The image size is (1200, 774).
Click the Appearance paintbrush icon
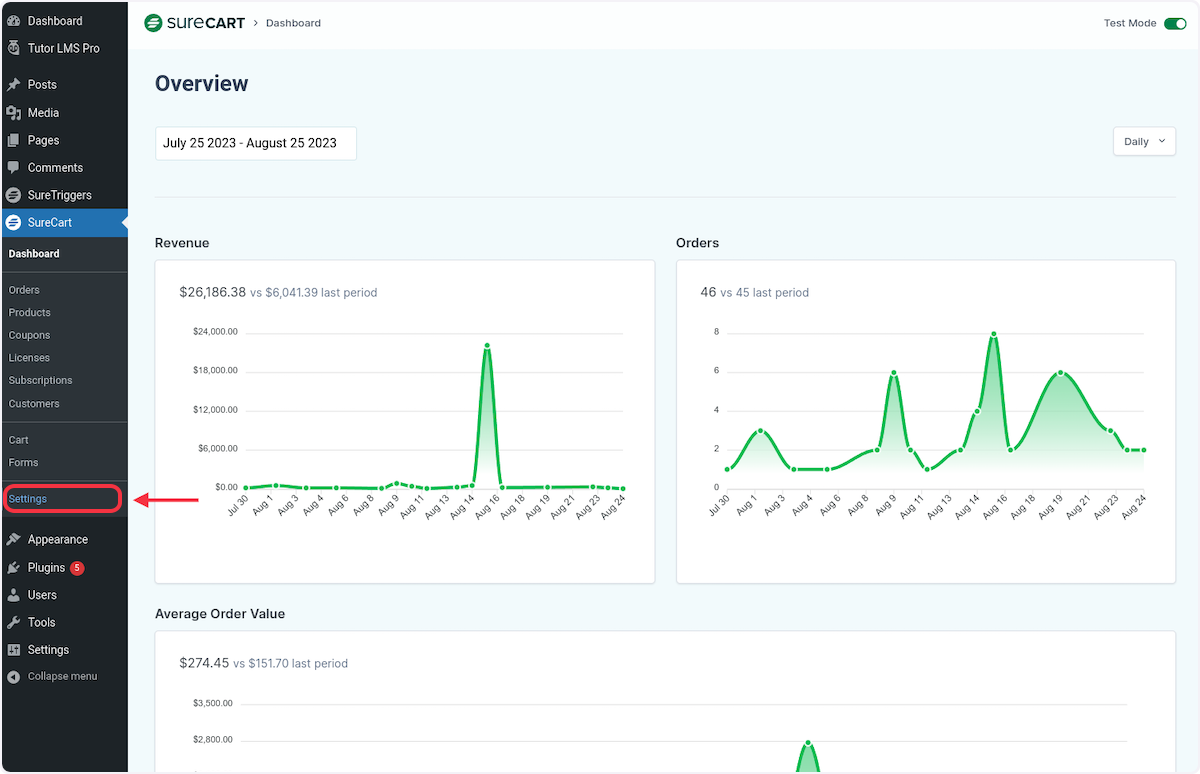13,539
